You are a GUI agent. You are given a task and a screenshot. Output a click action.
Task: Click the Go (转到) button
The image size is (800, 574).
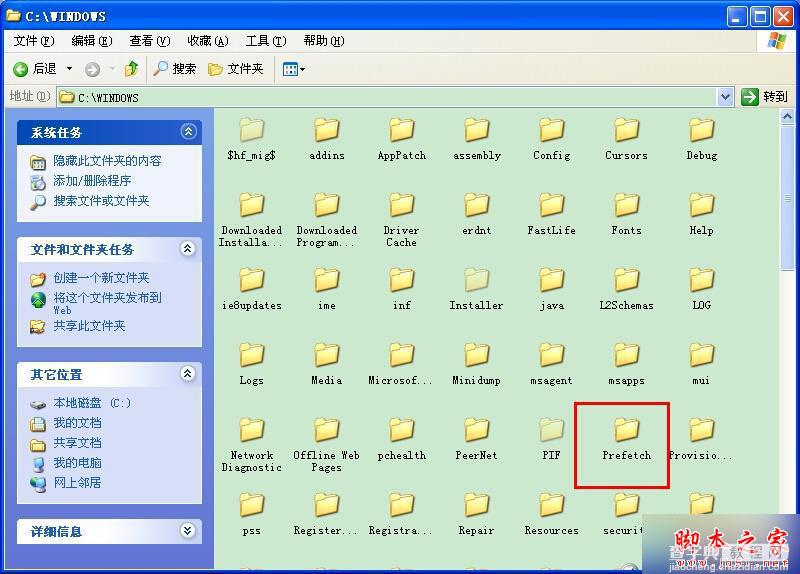(x=764, y=96)
